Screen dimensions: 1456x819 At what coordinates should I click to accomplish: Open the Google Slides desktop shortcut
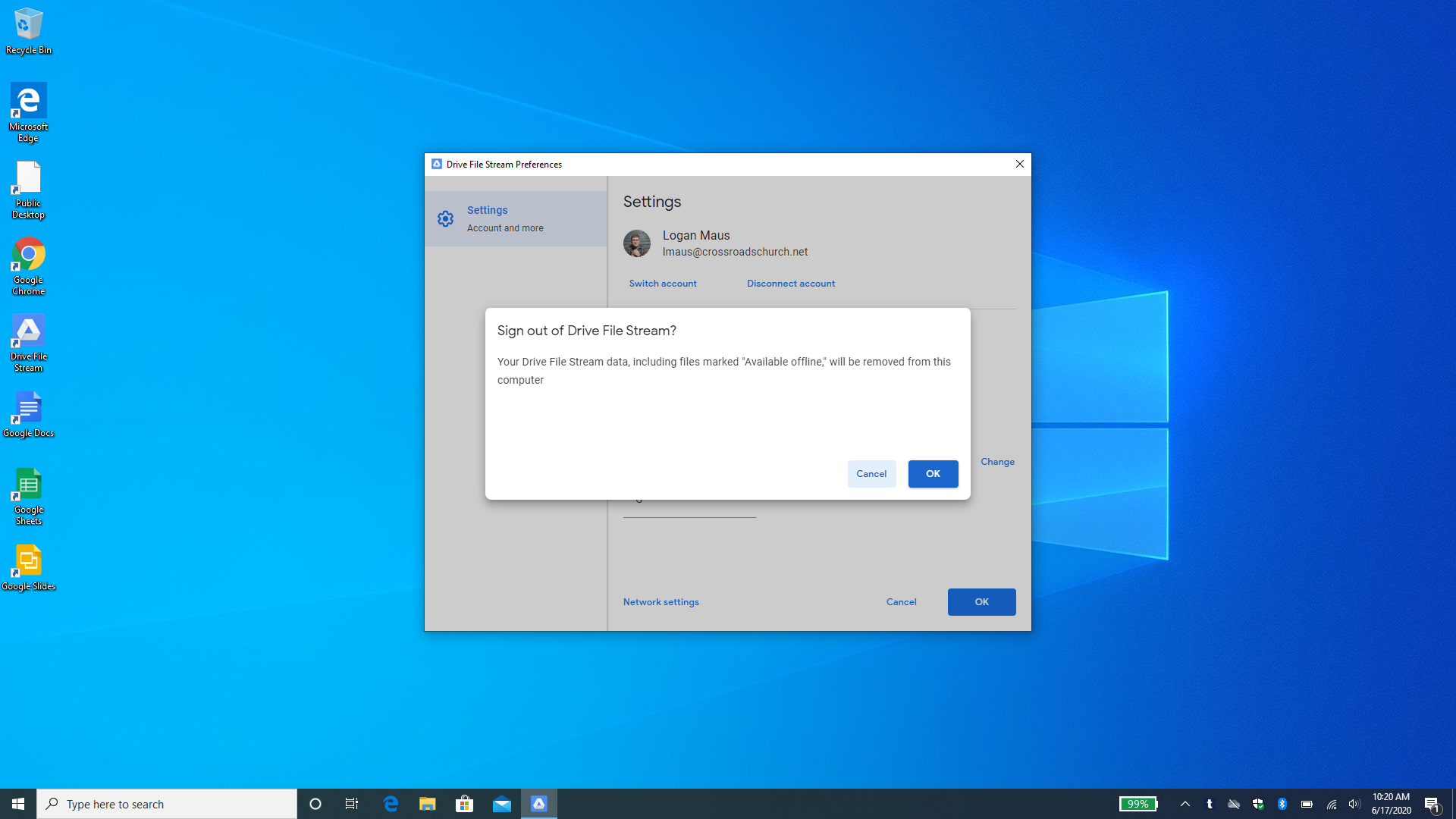[x=29, y=567]
